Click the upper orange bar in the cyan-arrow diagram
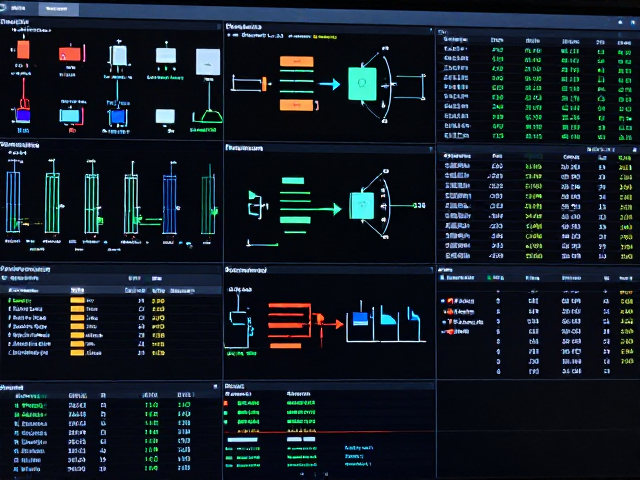640x480 pixels. click(x=297, y=62)
